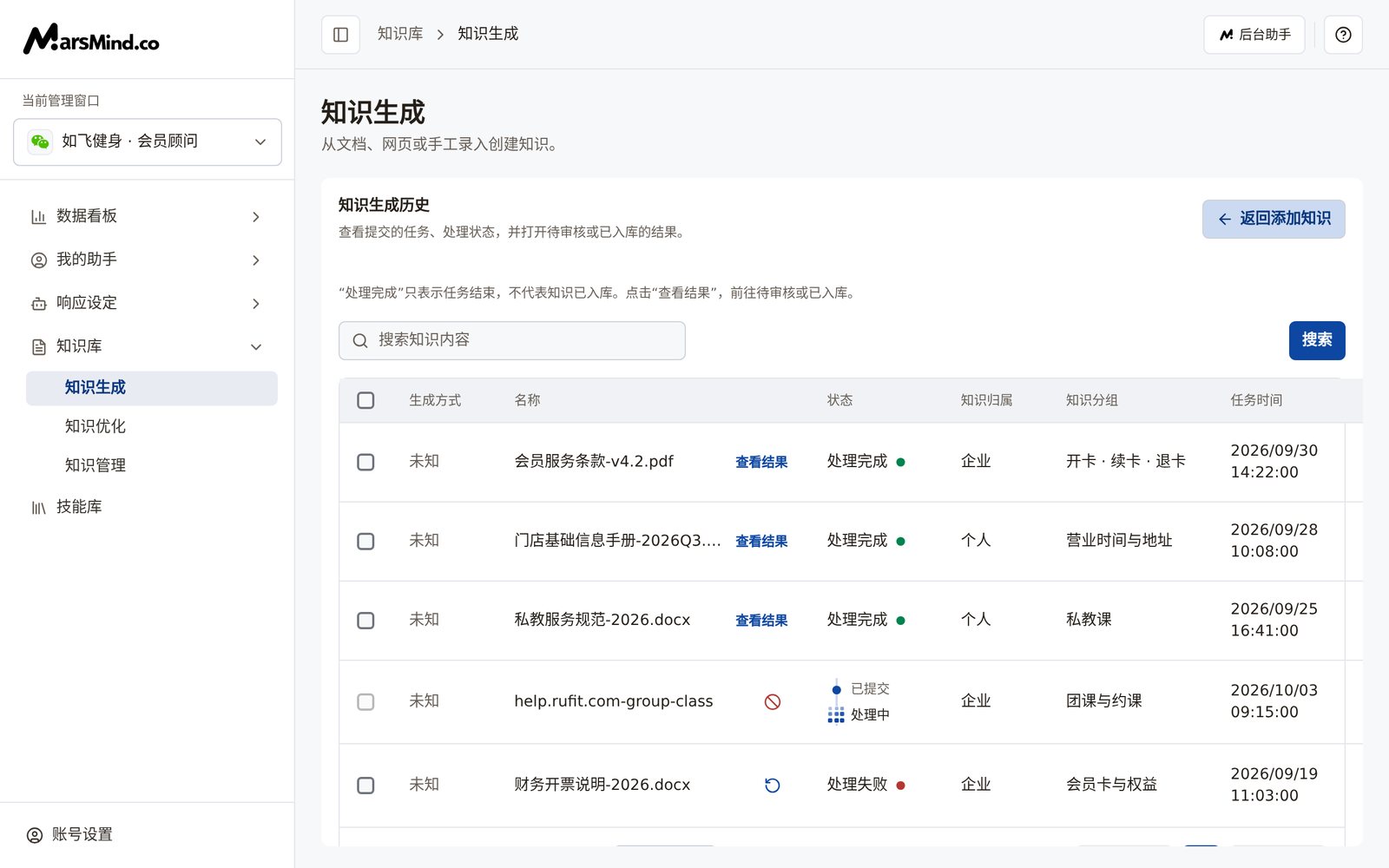1389x868 pixels.
Task: Check the box for help.rufit.com-group-class
Action: (365, 701)
